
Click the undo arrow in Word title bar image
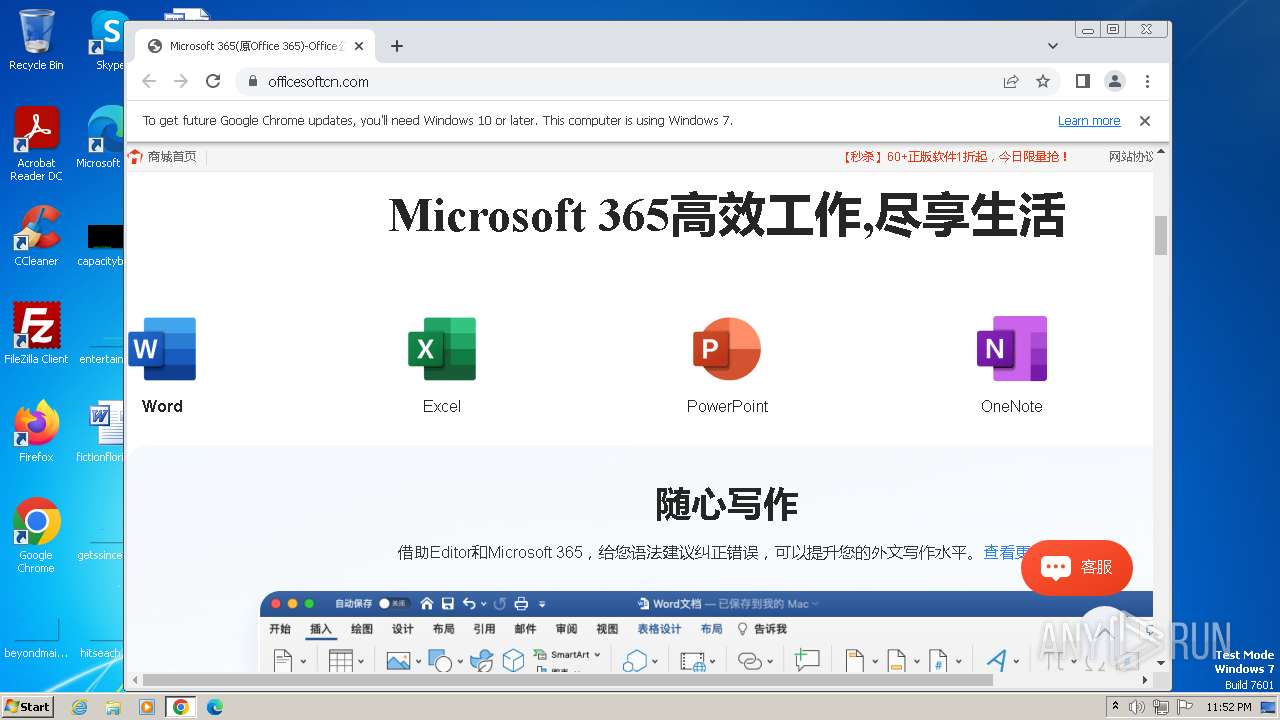click(469, 603)
